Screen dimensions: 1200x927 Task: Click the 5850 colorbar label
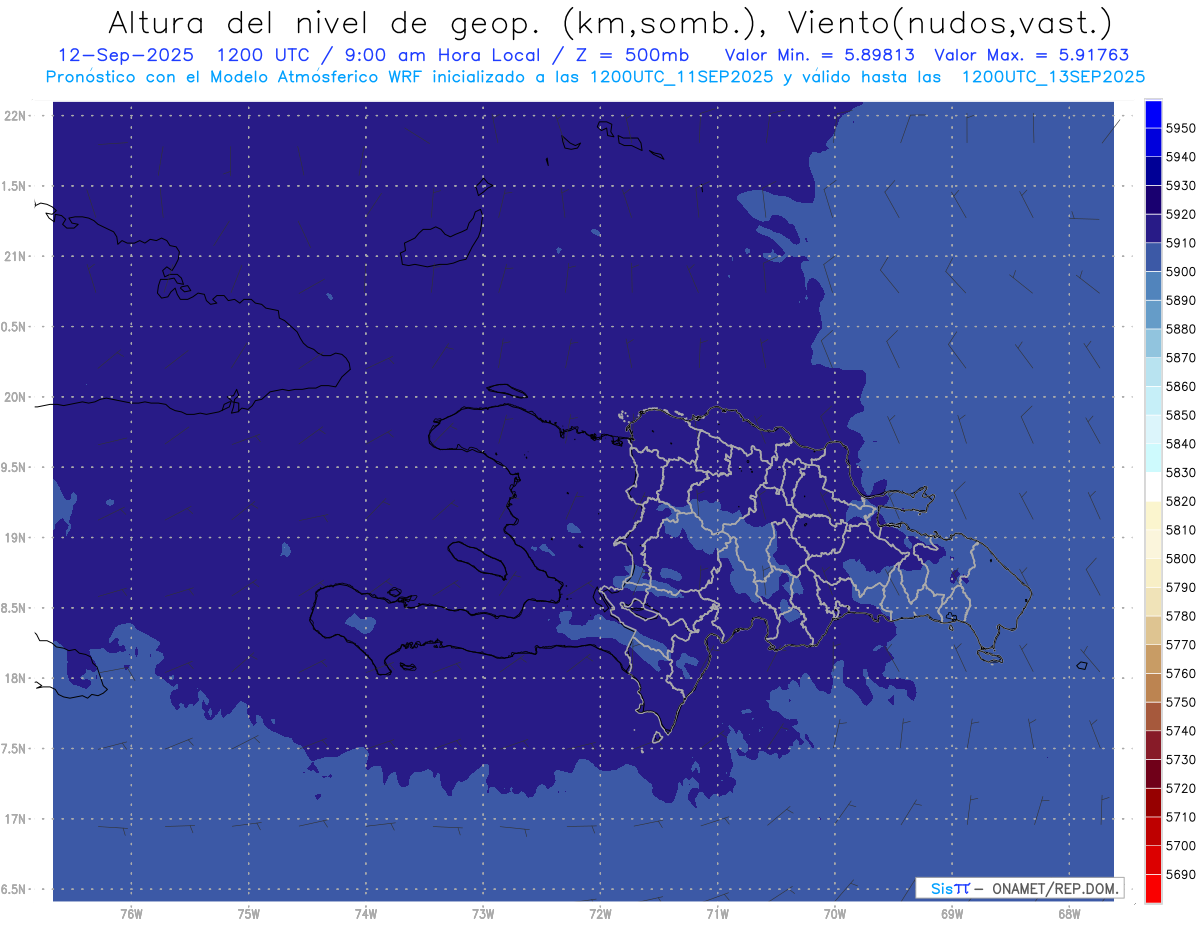1180,415
